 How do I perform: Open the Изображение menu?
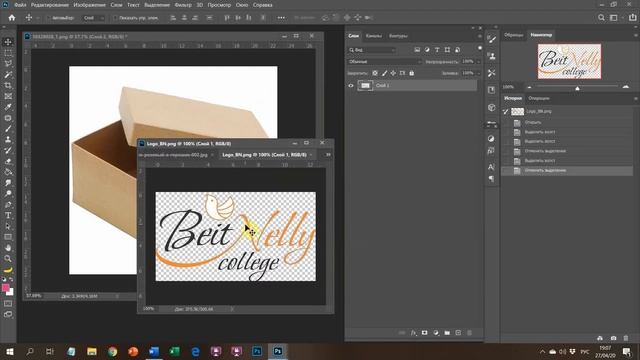coord(89,5)
